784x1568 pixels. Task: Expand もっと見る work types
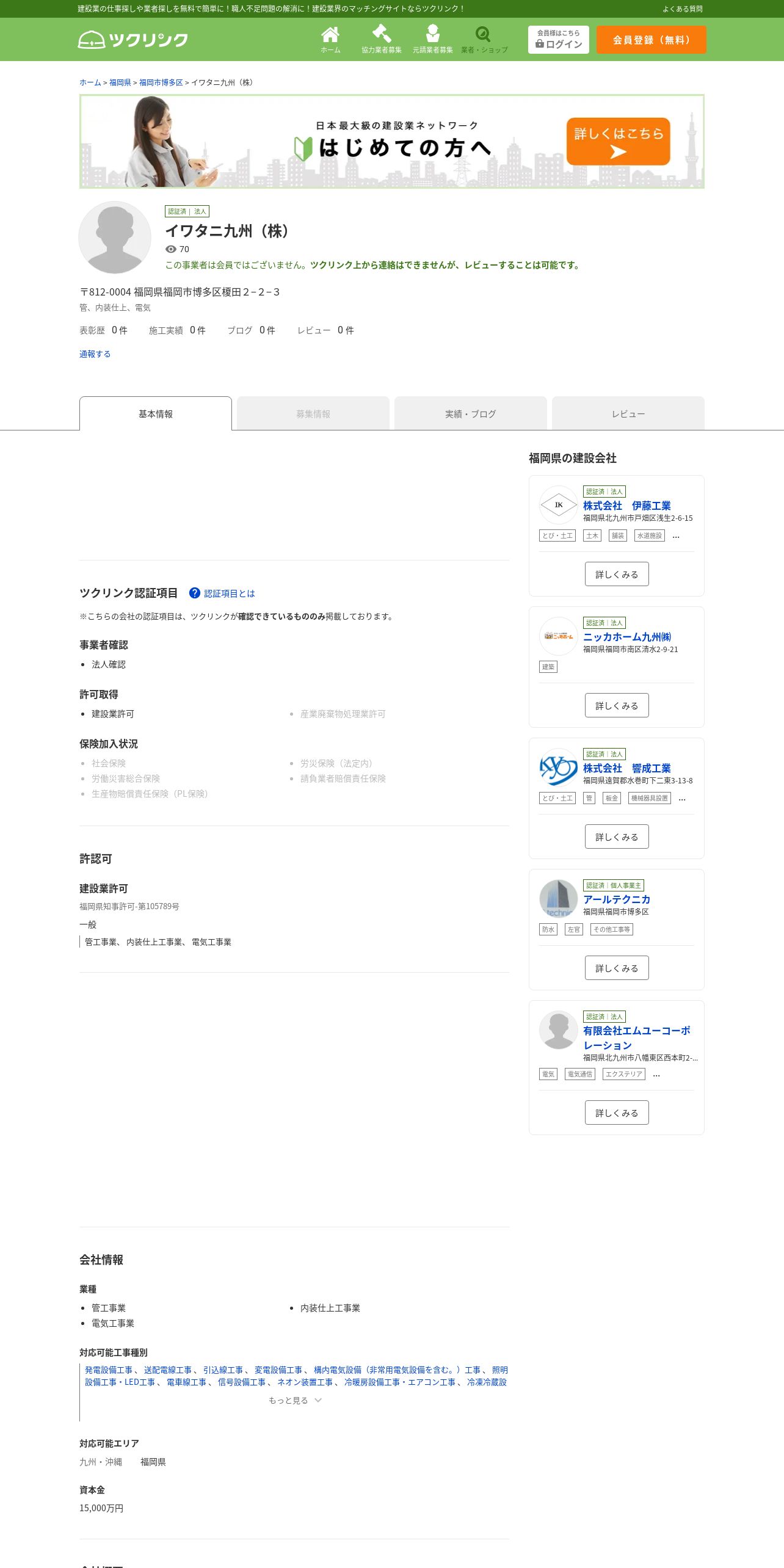(295, 1400)
